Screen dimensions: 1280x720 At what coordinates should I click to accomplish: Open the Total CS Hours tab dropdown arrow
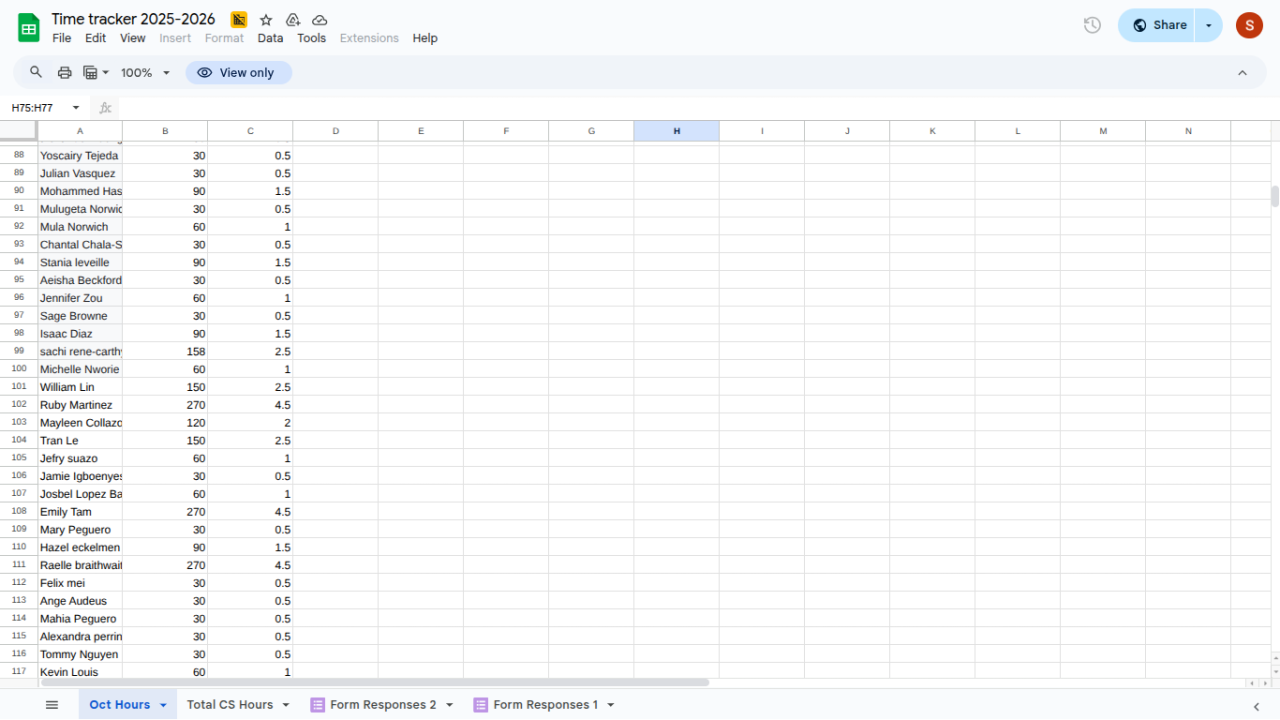pos(285,705)
